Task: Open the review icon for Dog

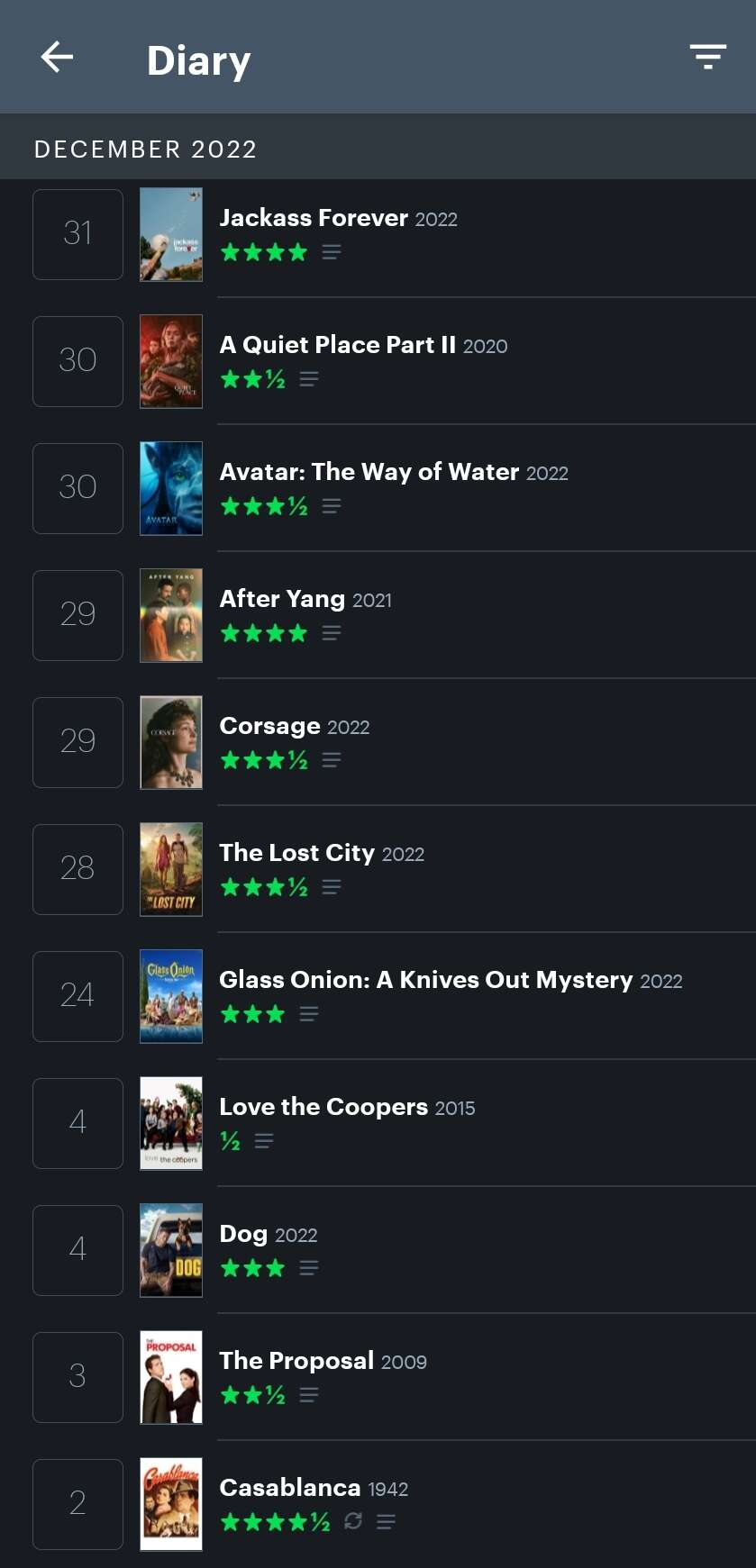Action: (309, 1269)
